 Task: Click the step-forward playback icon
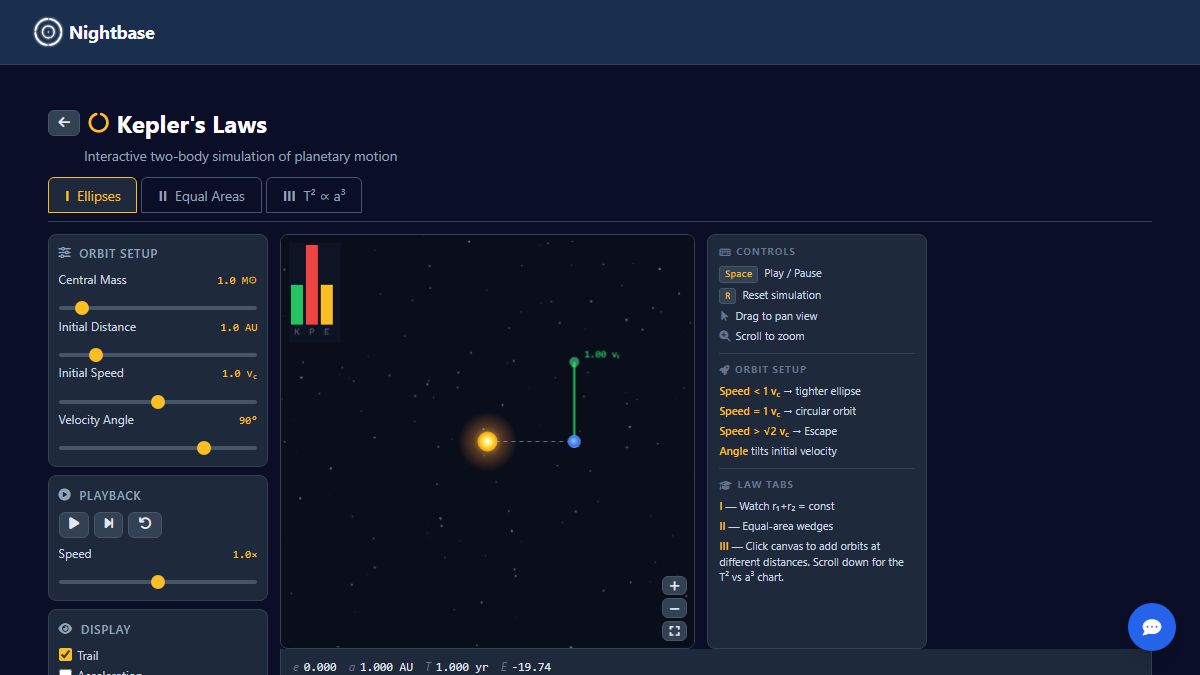tap(108, 524)
